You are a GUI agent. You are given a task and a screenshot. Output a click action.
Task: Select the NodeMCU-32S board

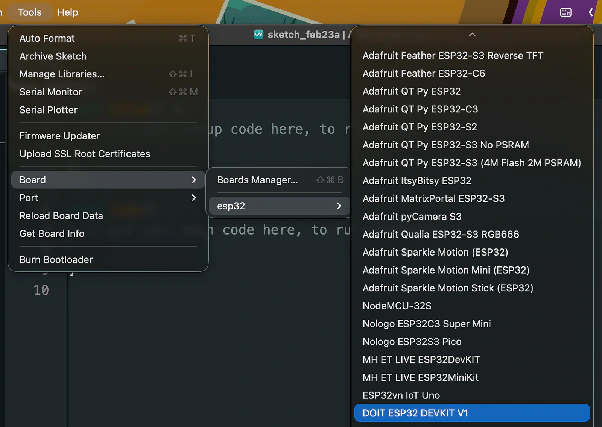point(472,306)
